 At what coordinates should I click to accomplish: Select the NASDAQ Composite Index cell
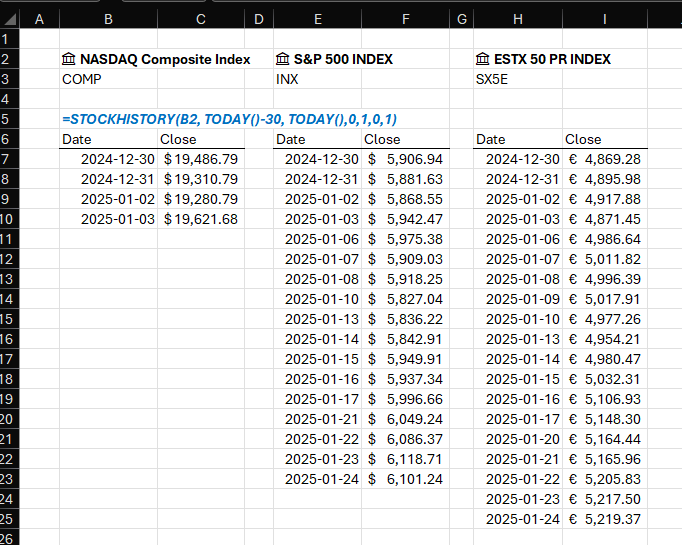coord(108,59)
